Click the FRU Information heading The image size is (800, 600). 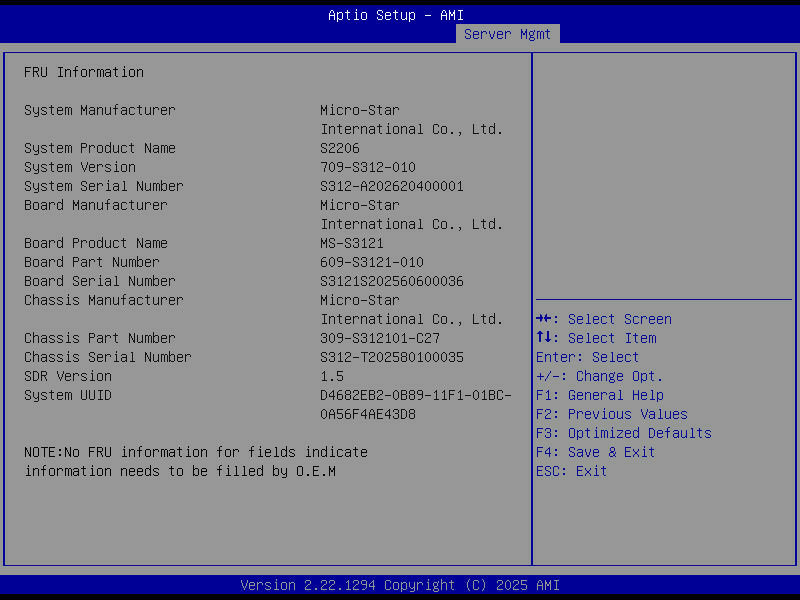coord(84,71)
